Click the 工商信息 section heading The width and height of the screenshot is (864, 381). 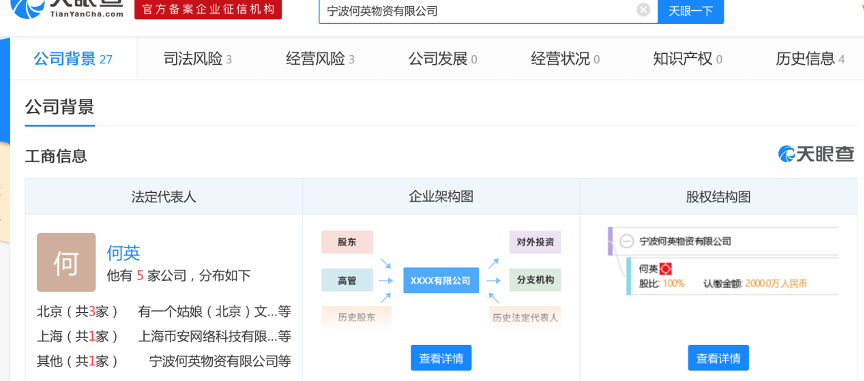(x=56, y=156)
